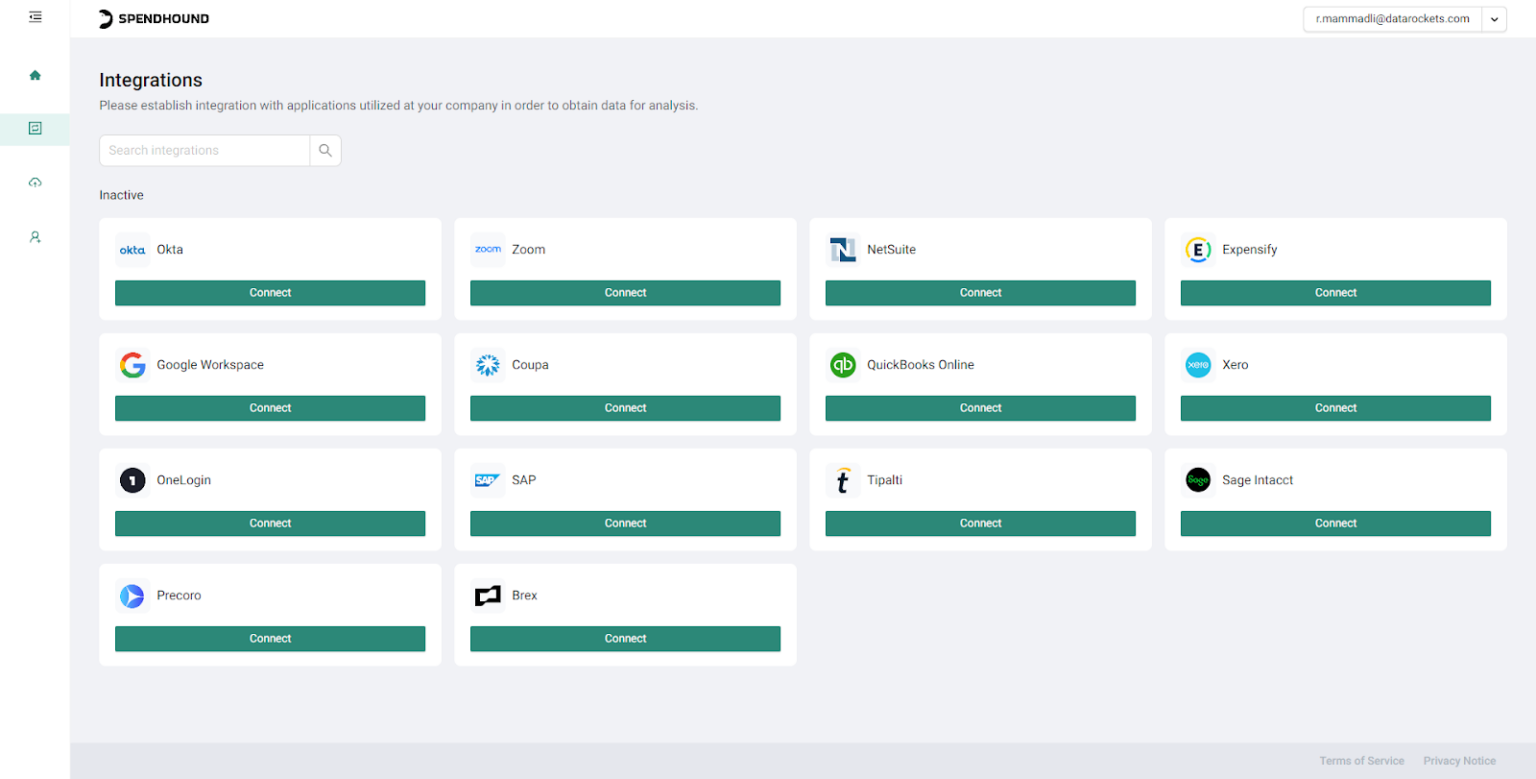Image resolution: width=1536 pixels, height=779 pixels.
Task: Connect the Sage Intacct integration
Action: [x=1335, y=522]
